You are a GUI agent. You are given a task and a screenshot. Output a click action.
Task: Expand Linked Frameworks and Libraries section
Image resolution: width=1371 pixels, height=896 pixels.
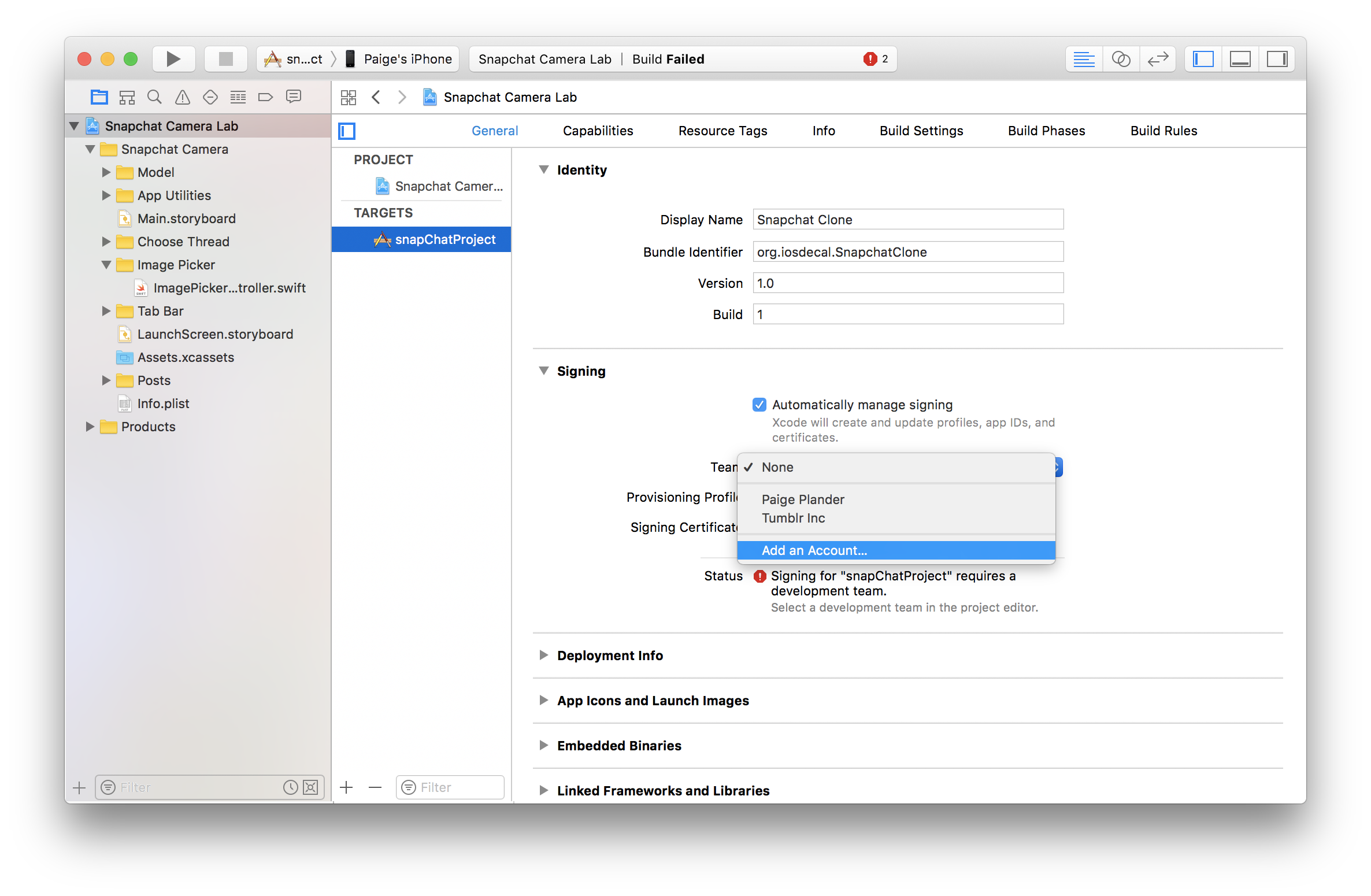click(543, 790)
